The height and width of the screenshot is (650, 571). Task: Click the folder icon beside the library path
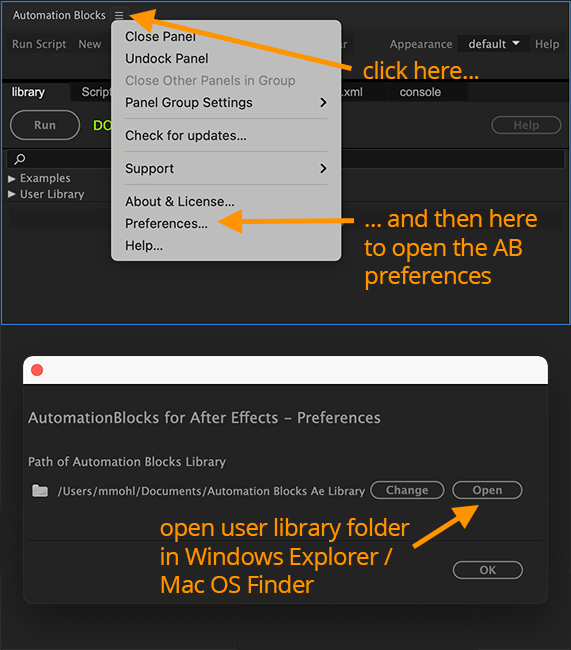tap(40, 491)
